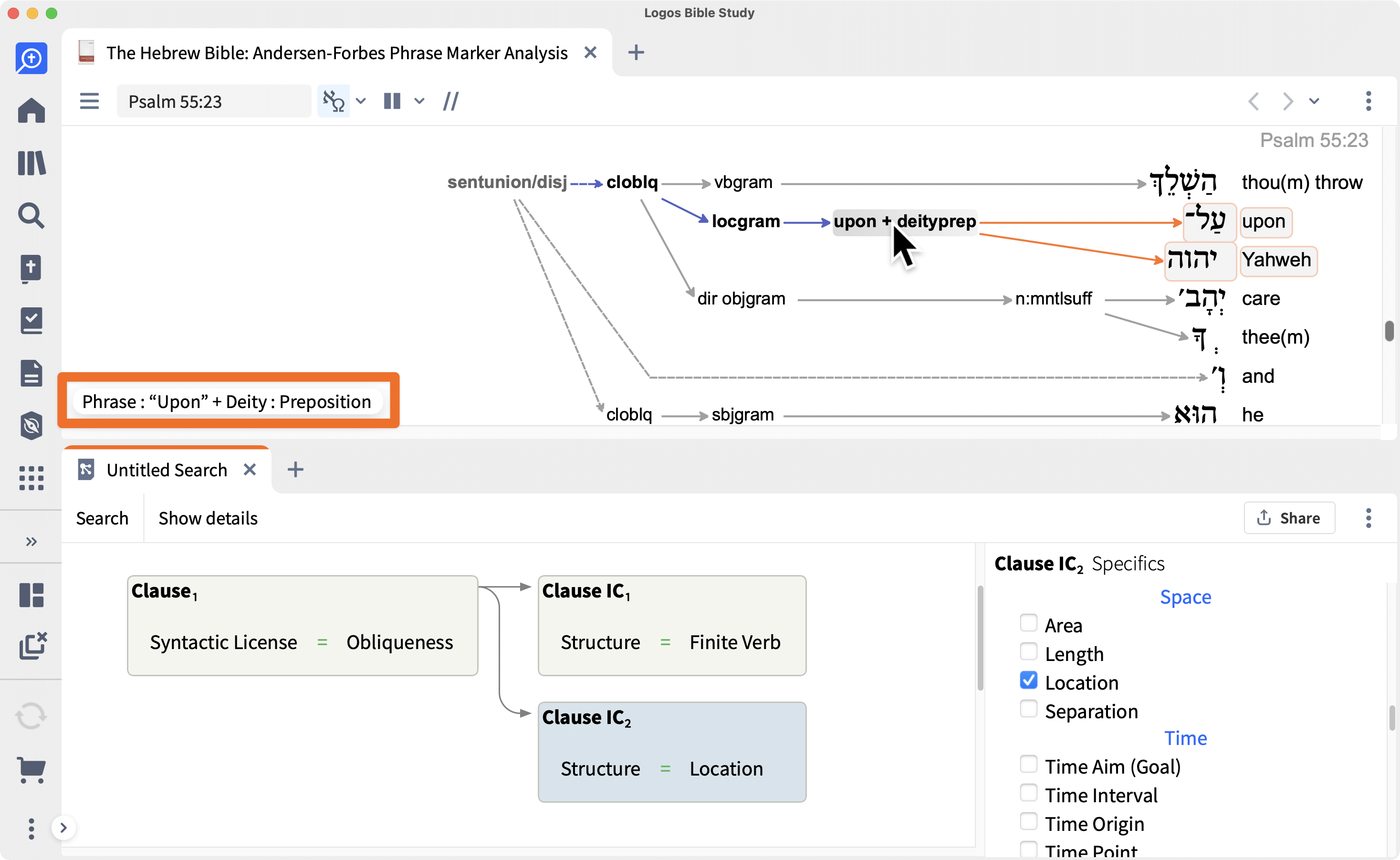Click the Hebrew word glossed Yahweh
Viewport: 1400px width, 860px height.
[1200, 261]
